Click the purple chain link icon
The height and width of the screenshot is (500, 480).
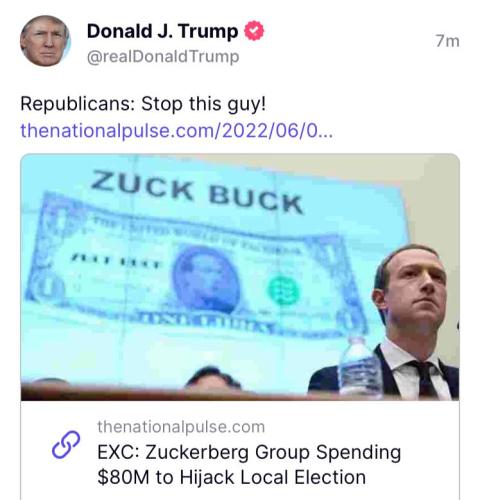66,444
